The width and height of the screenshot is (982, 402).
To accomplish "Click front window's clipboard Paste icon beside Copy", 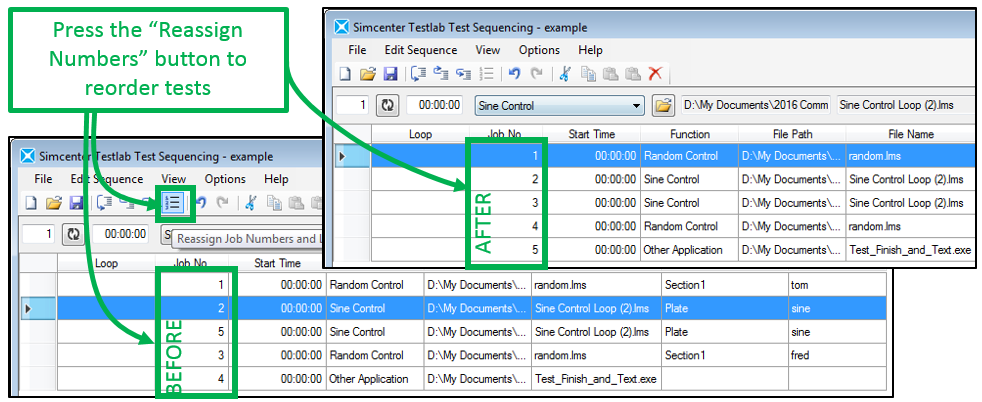I will coord(611,75).
